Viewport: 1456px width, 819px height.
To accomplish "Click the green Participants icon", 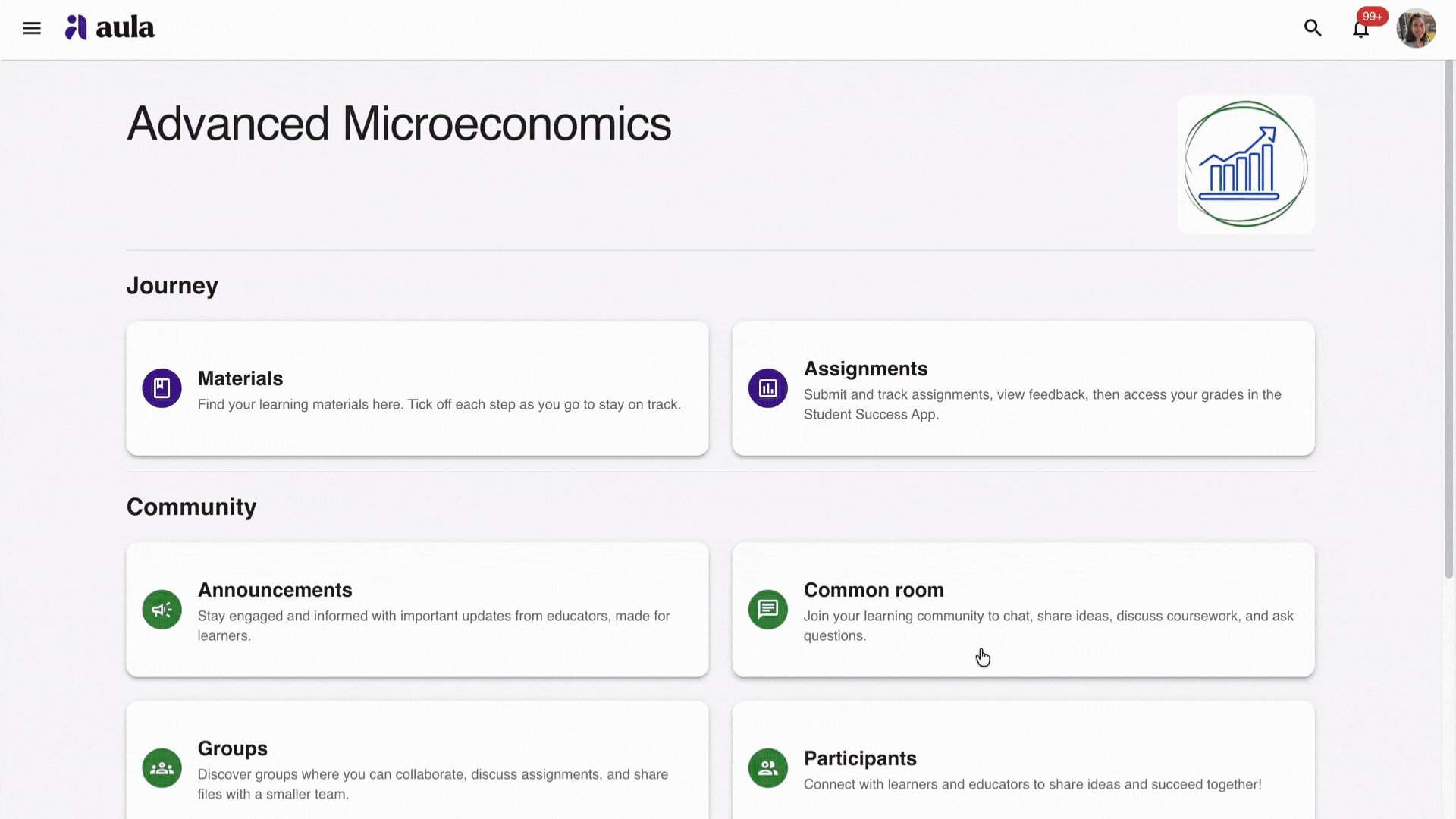I will (x=767, y=768).
